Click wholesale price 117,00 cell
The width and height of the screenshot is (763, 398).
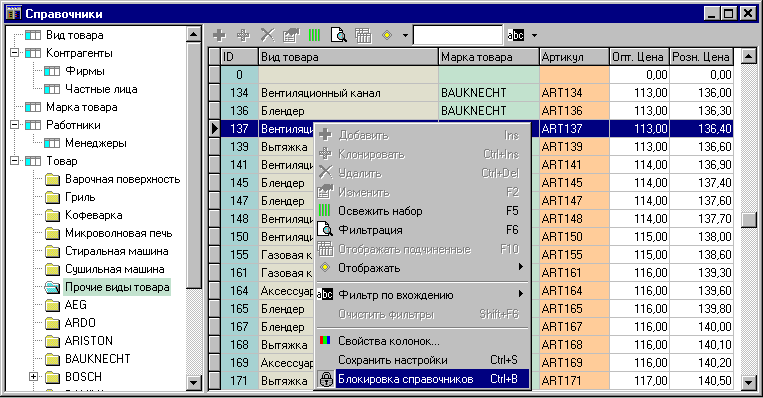(640, 380)
